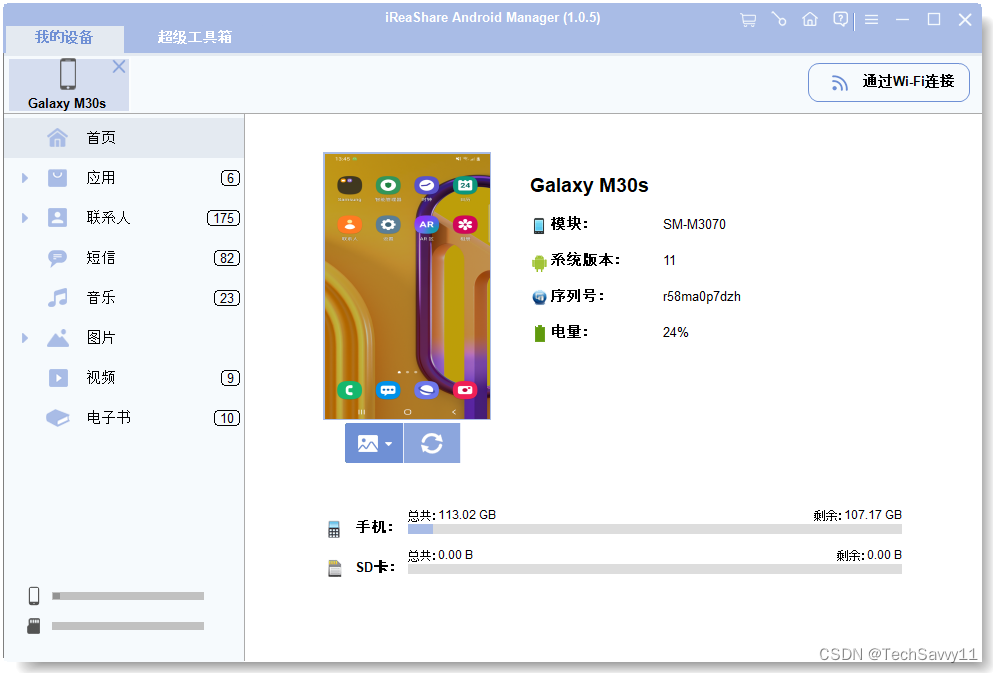Click the phone storage icon beside 手机
This screenshot has width=993, height=673.
(334, 529)
